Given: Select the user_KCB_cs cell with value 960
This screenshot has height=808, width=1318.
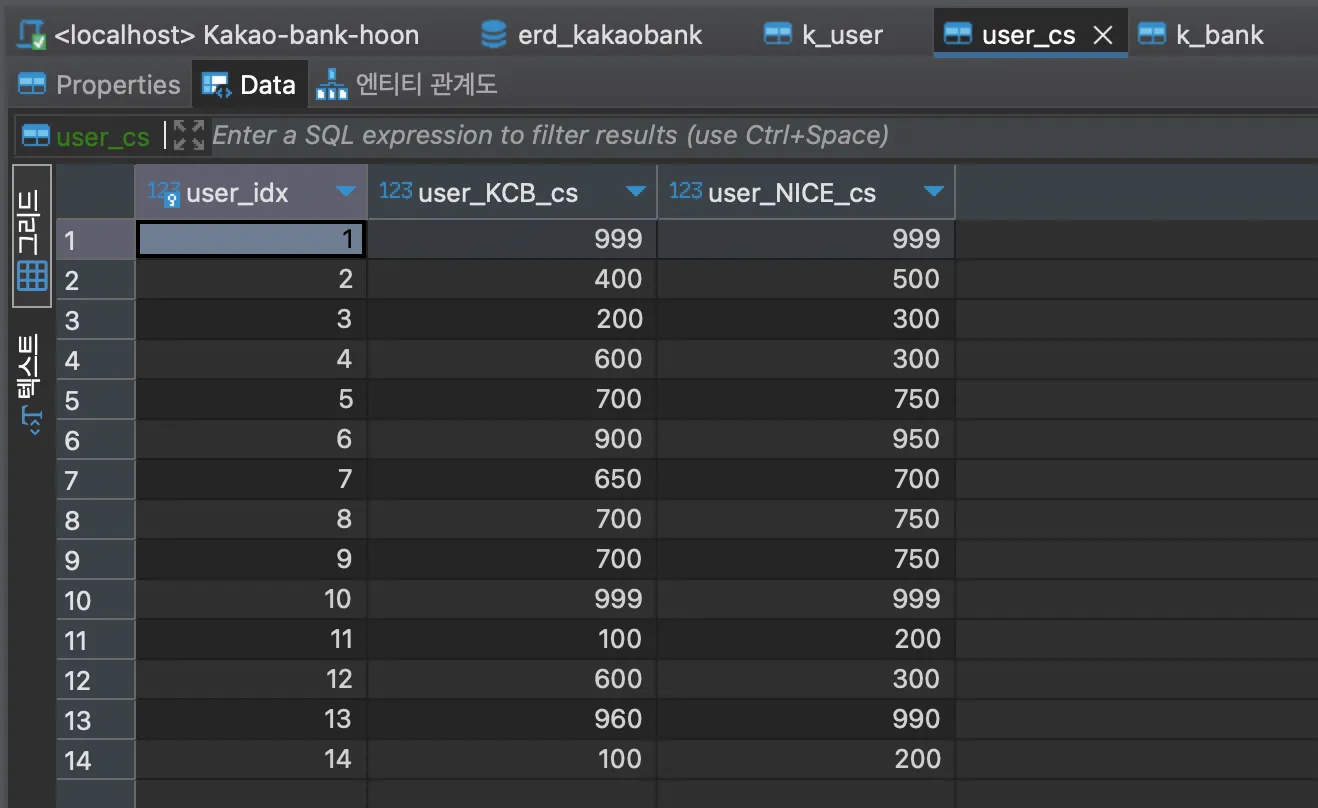Looking at the screenshot, I should [512, 720].
